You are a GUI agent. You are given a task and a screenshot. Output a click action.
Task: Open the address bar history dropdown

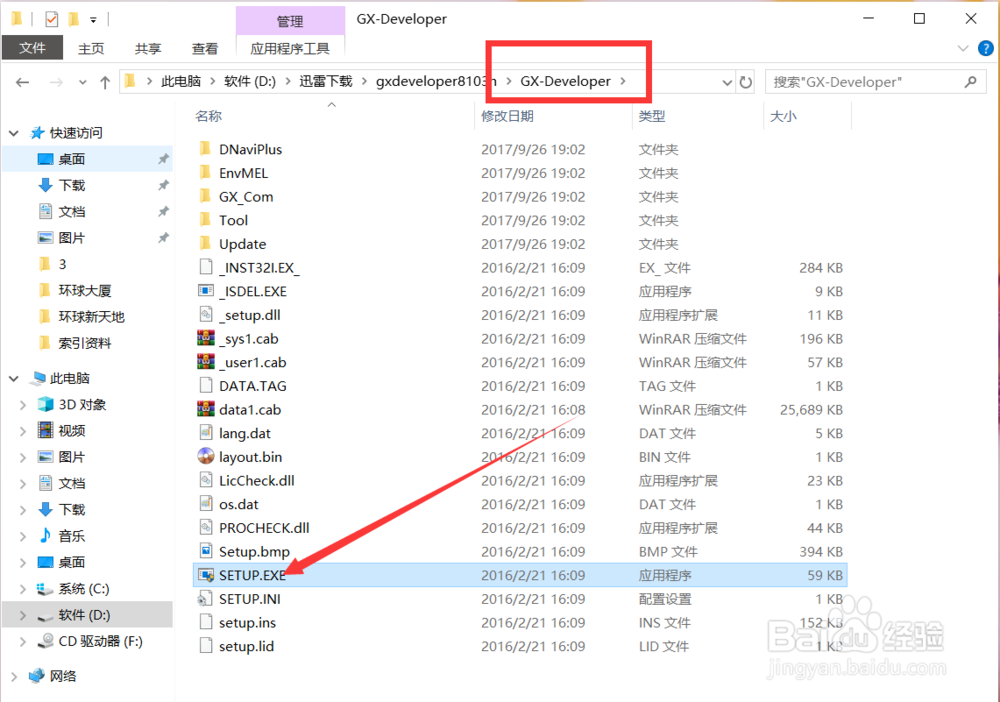[726, 82]
